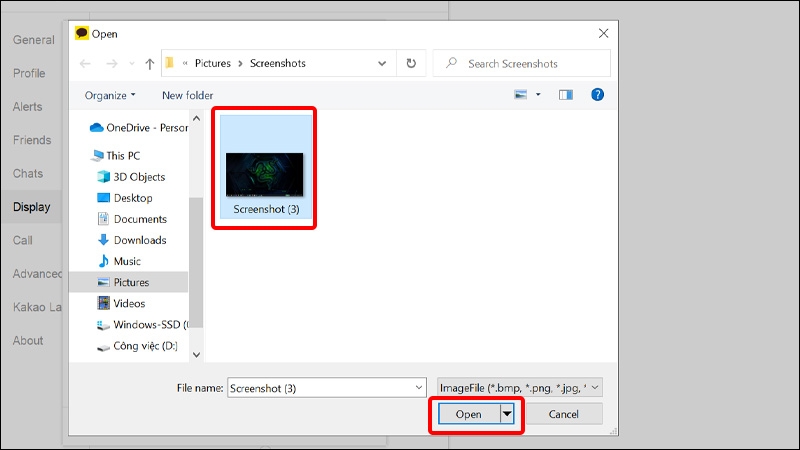Switch to Friends settings tab in KakaoTalk
This screenshot has height=450, width=800.
(32, 140)
